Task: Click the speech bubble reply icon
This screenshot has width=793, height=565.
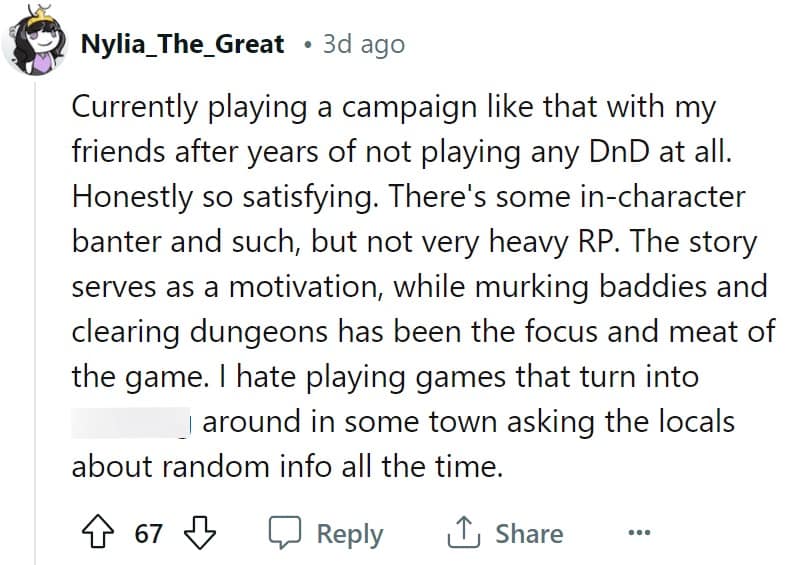Action: pyautogui.click(x=289, y=533)
